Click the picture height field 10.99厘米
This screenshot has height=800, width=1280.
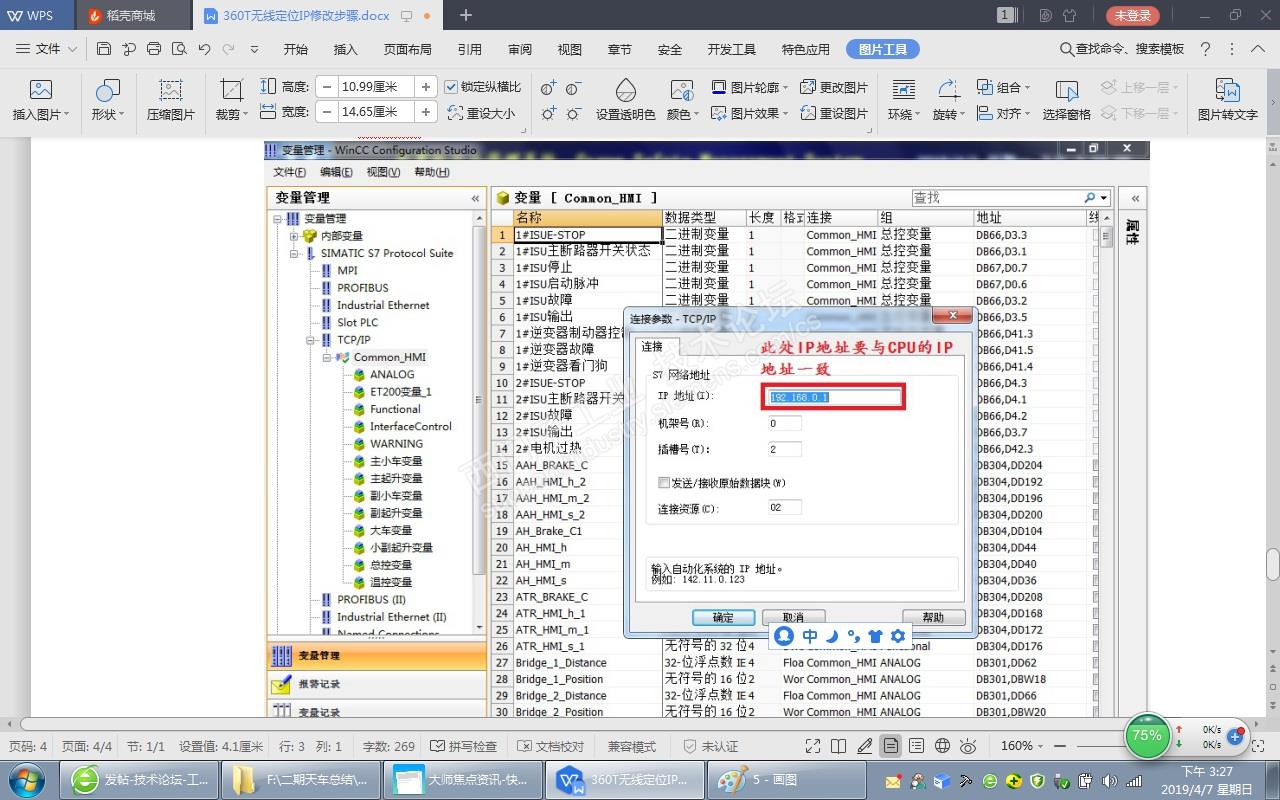376,87
